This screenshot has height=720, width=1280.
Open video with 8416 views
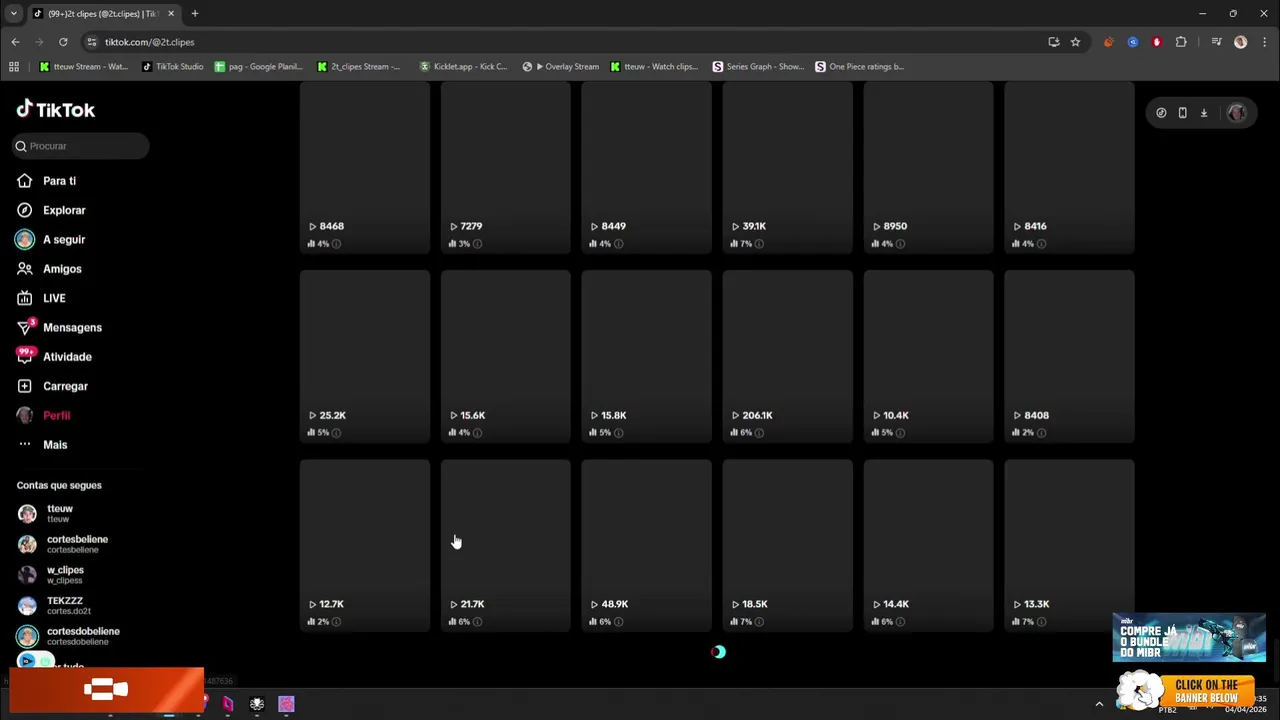[1070, 168]
